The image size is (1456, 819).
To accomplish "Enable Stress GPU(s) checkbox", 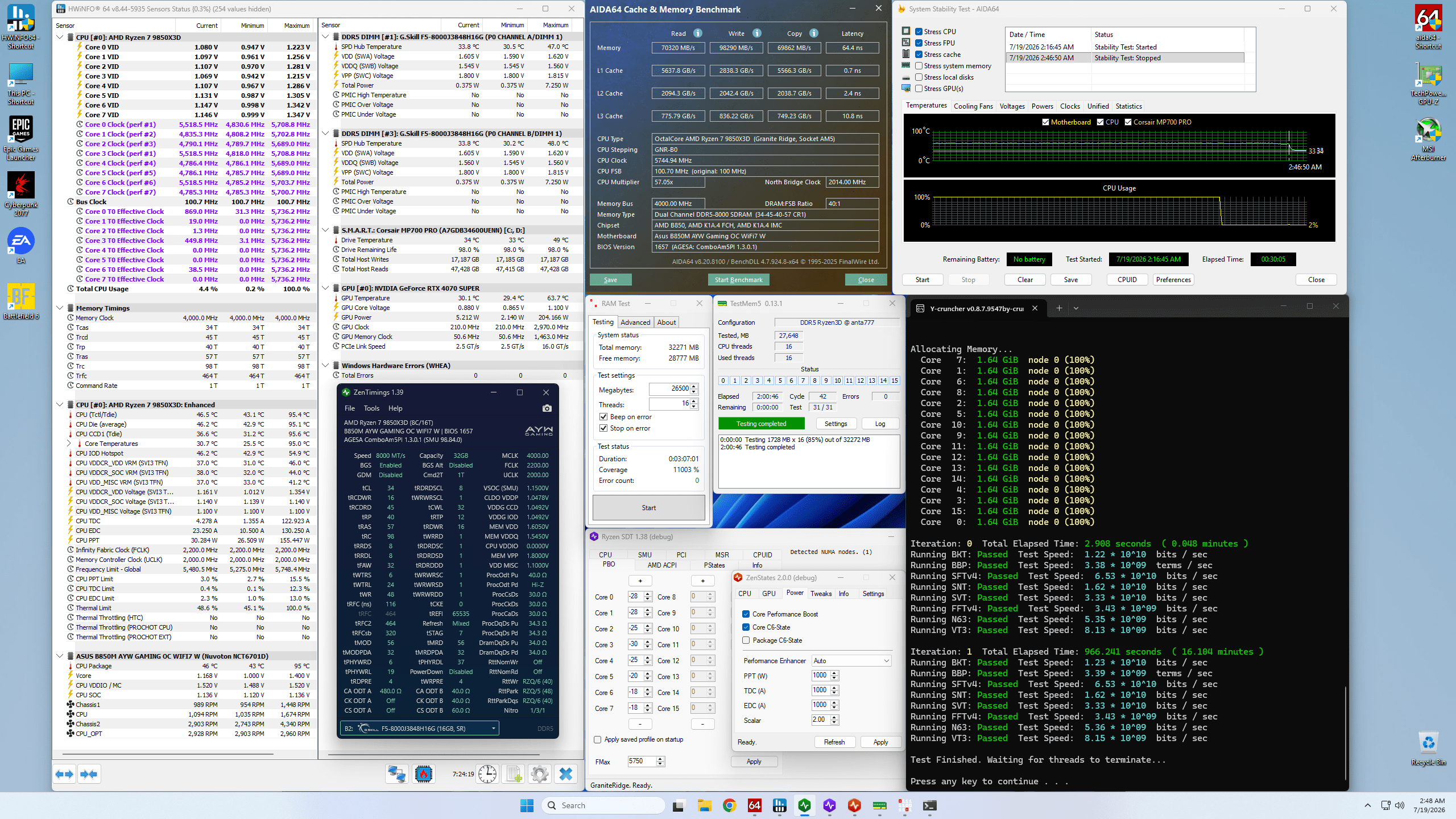I will pyautogui.click(x=919, y=89).
